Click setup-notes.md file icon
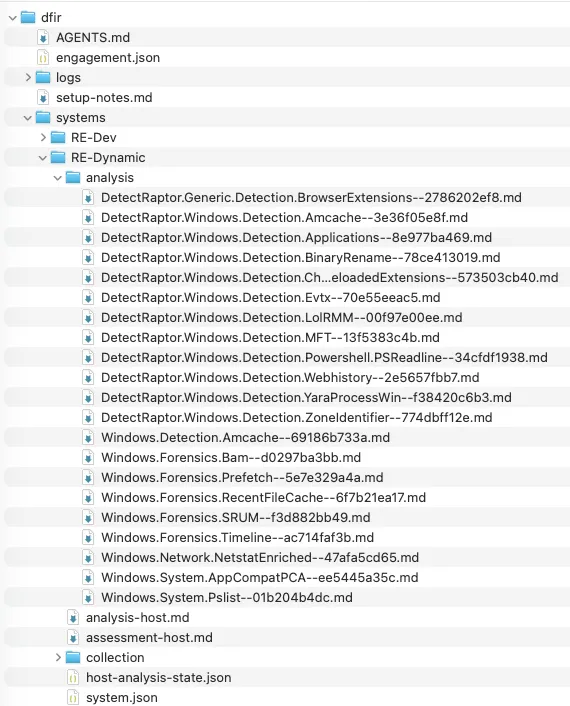The image size is (570, 706). [x=43, y=98]
